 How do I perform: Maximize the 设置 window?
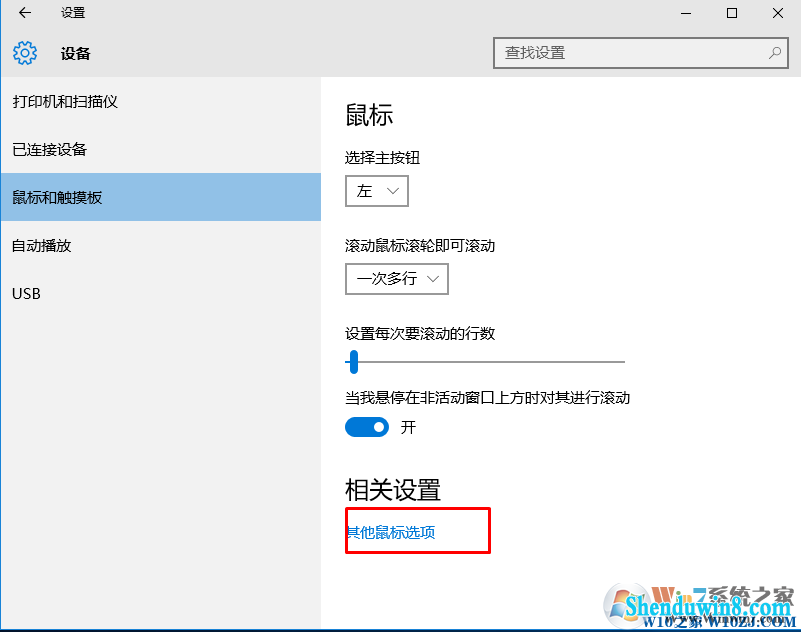(732, 13)
